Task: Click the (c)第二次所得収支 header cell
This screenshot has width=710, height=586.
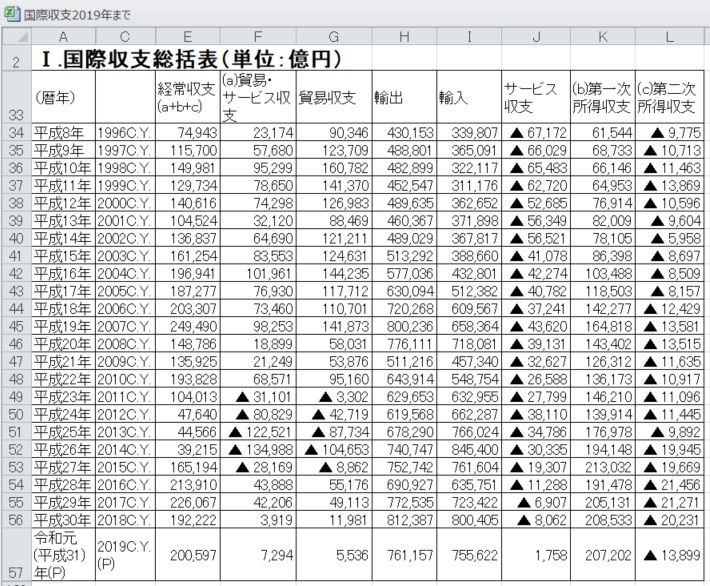Action: pyautogui.click(x=670, y=97)
